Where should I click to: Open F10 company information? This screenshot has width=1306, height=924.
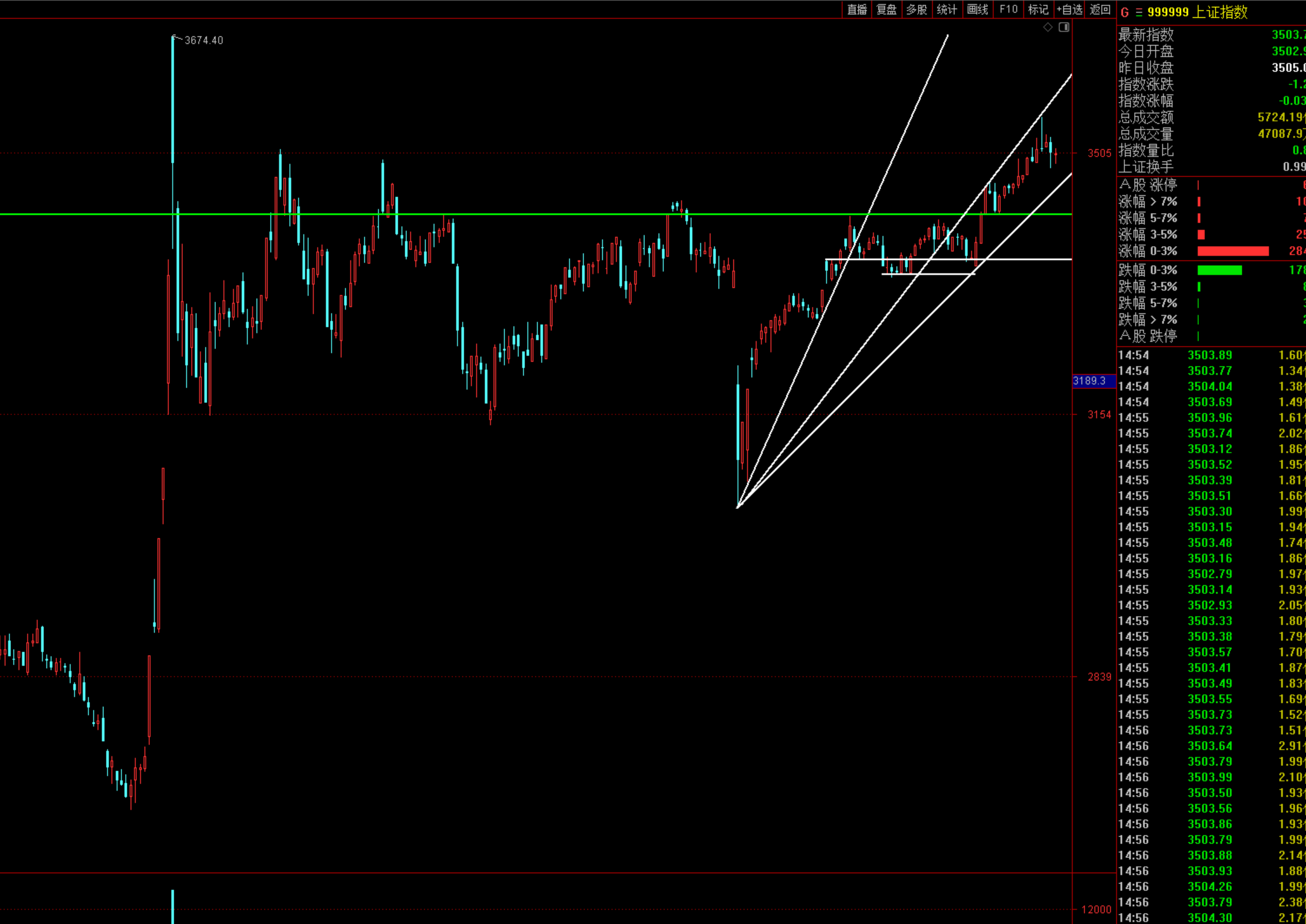(x=1008, y=9)
